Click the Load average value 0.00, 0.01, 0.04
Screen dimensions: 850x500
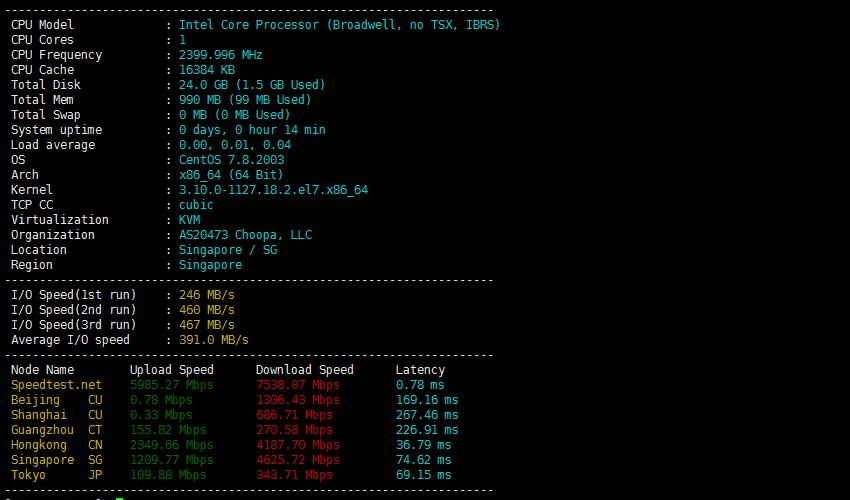point(235,145)
